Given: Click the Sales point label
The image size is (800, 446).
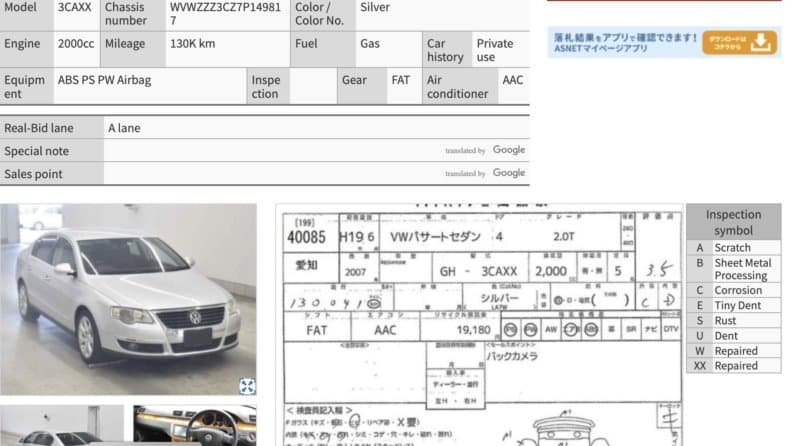Looking at the screenshot, I should tap(33, 174).
